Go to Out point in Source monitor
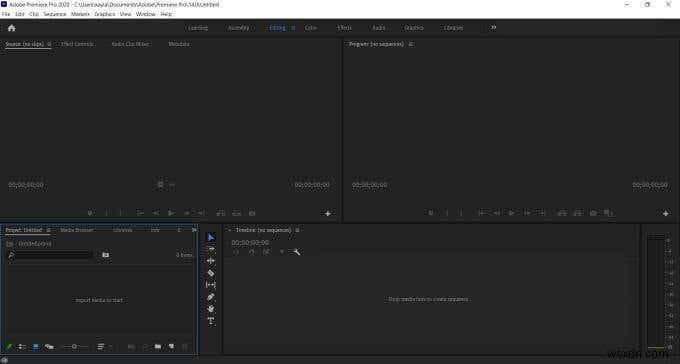Image resolution: width=680 pixels, height=364 pixels. (201, 213)
